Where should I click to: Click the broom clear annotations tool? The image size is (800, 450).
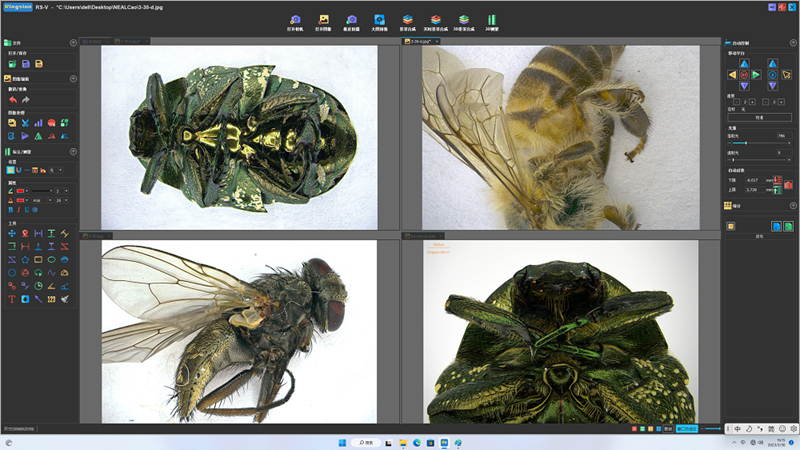(65, 299)
